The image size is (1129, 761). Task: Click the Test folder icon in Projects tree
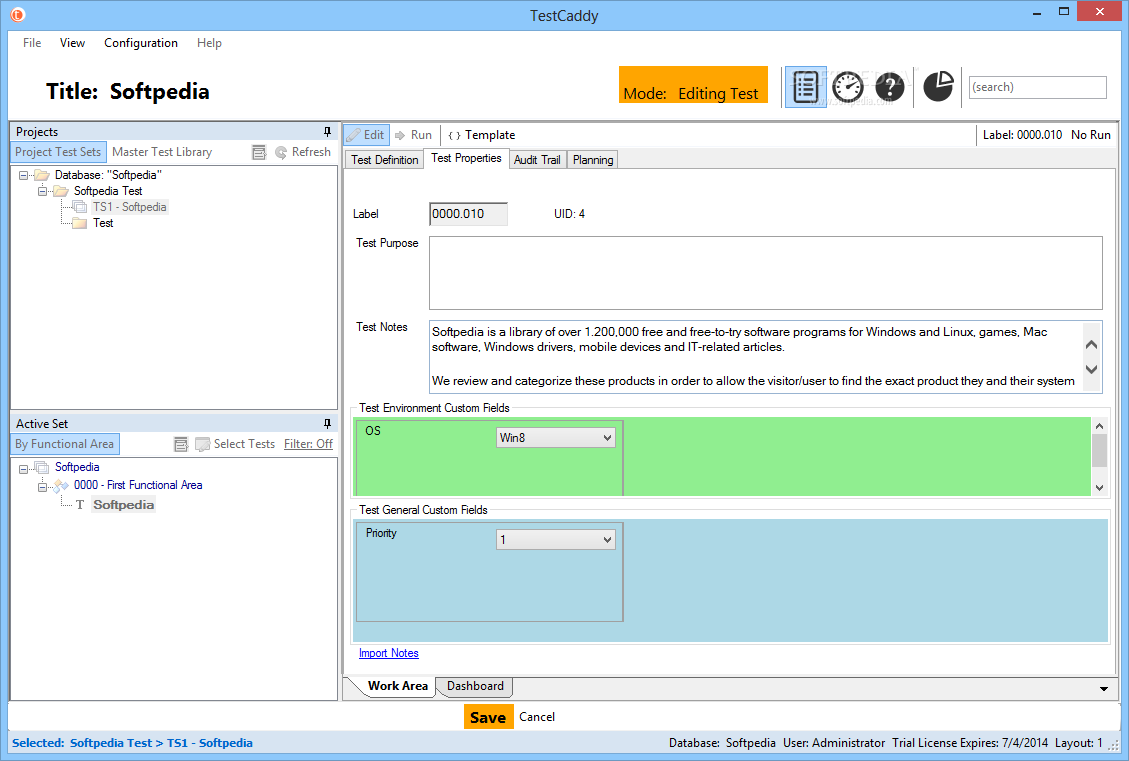(x=80, y=223)
